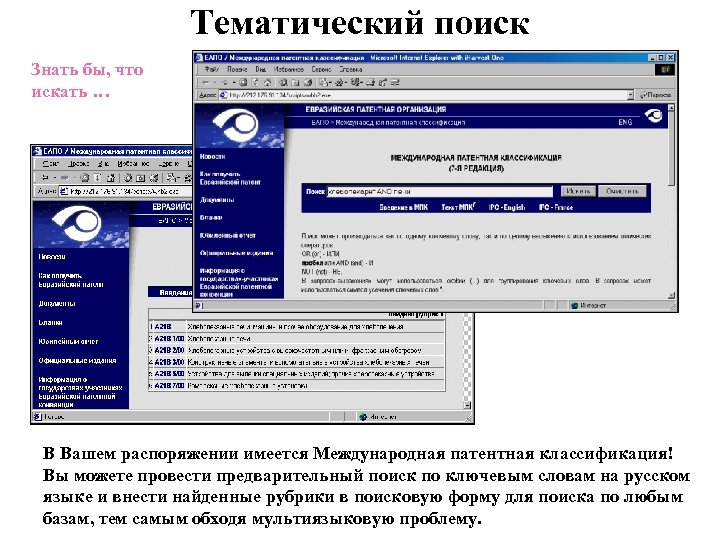Open Документы in front window sidebar
Screen dimensions: 720x540
(x=217, y=200)
